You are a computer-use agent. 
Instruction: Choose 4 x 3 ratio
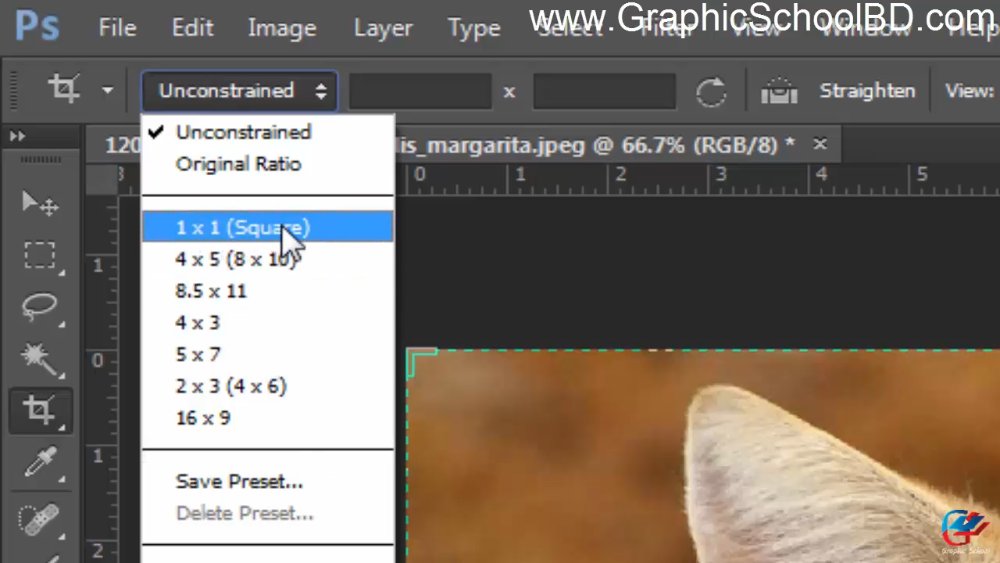(267, 323)
